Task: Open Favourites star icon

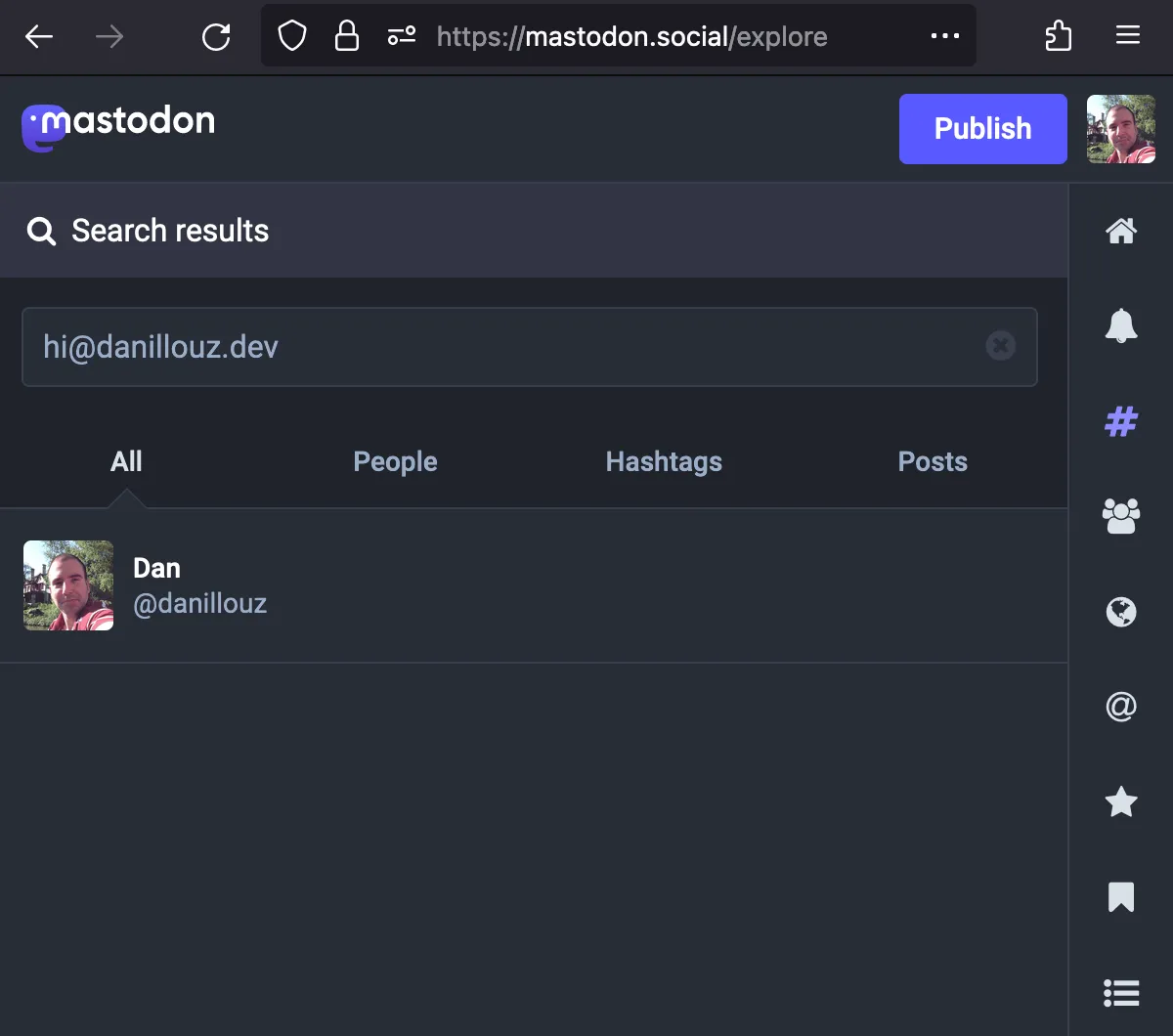Action: tap(1121, 802)
